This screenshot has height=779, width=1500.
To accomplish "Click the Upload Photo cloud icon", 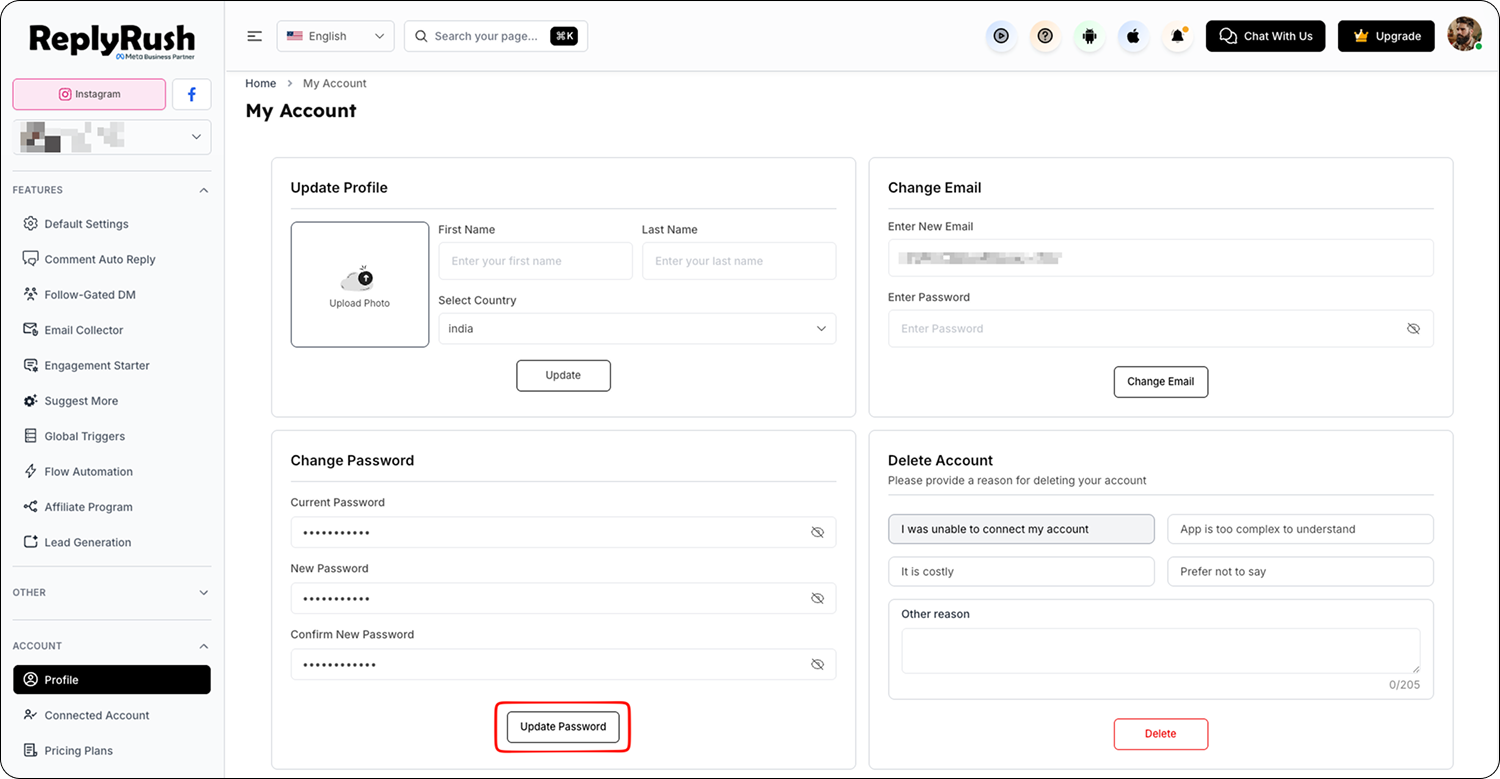I will click(358, 279).
